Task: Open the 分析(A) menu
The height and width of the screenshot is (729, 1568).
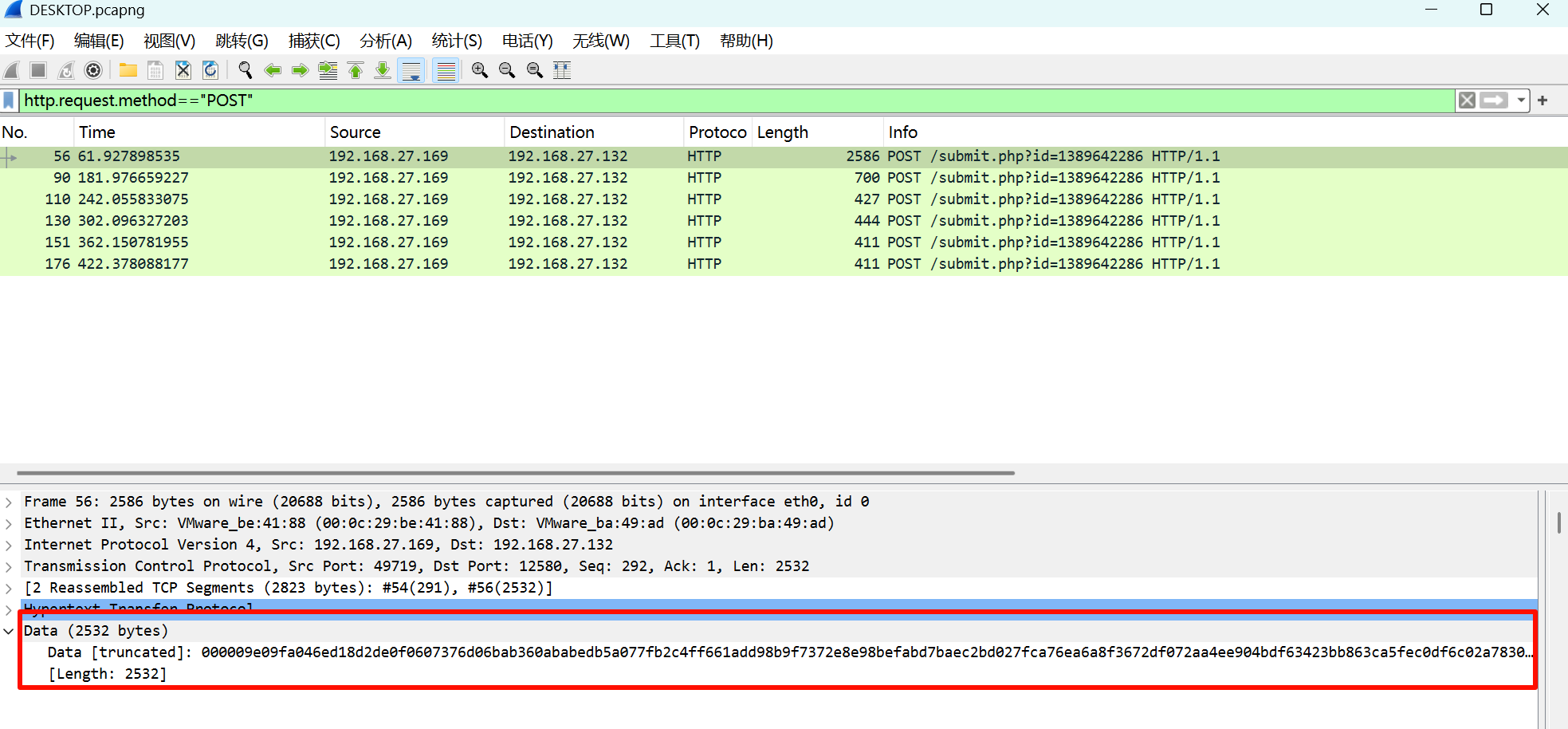Action: [x=385, y=41]
